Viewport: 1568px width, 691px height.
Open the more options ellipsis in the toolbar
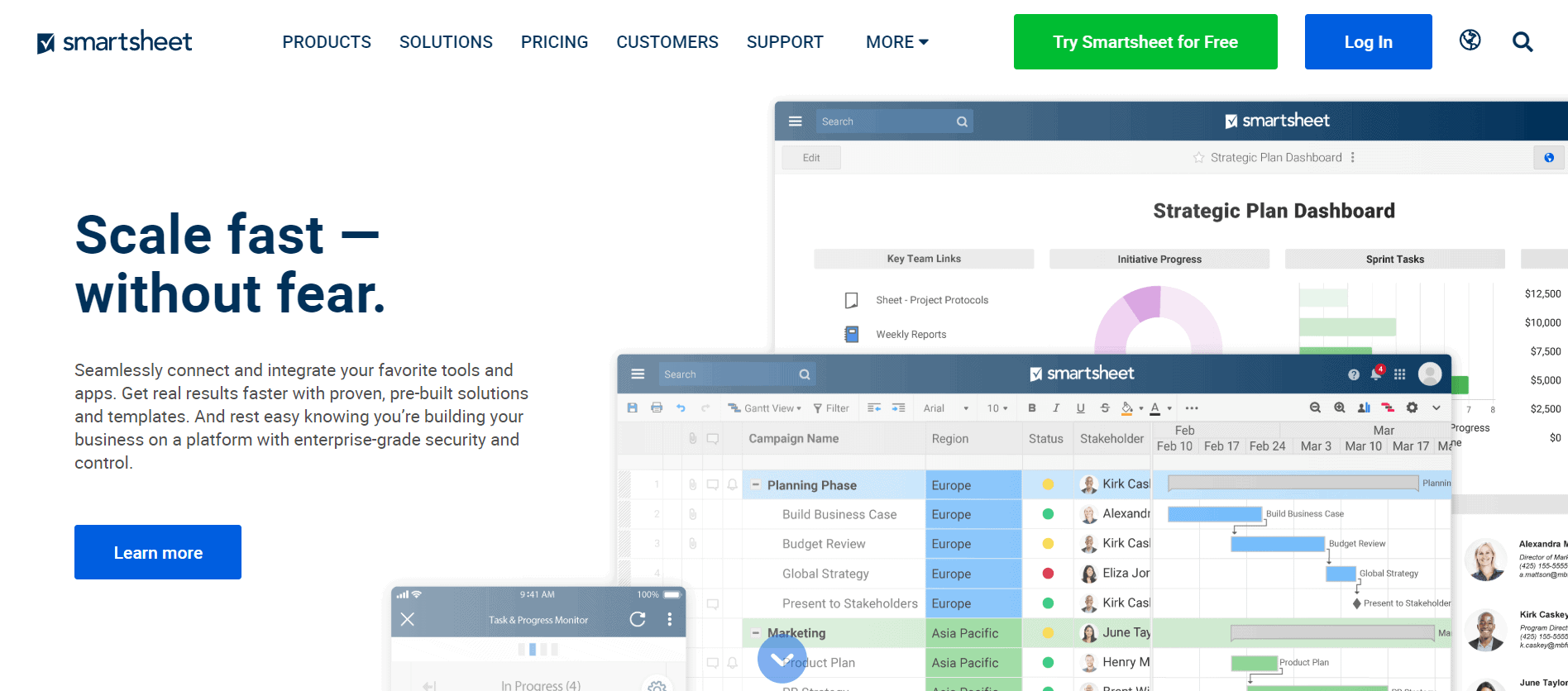(x=1192, y=407)
